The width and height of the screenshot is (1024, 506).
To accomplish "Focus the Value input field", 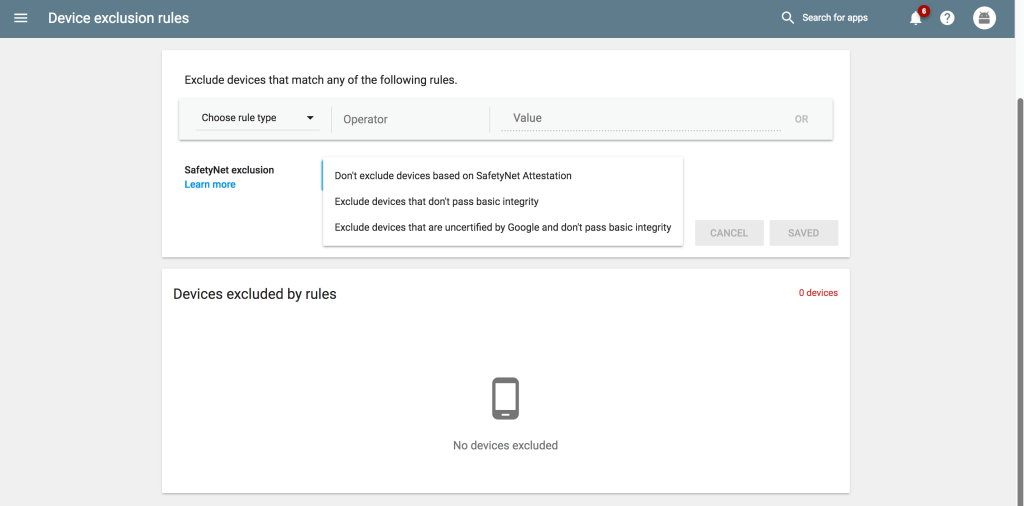I will (x=641, y=118).
